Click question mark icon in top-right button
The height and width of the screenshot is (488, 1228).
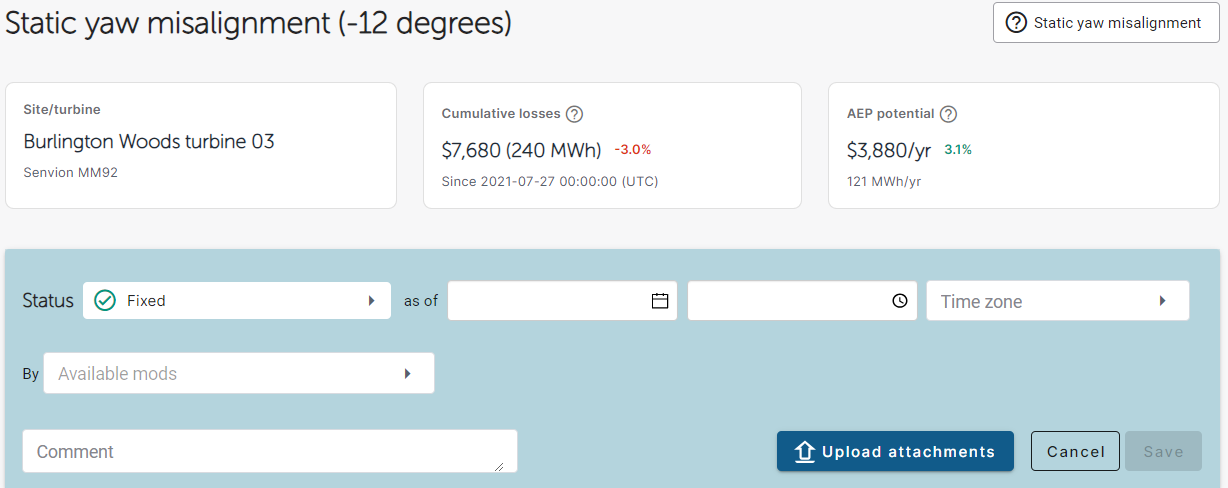pos(1016,23)
